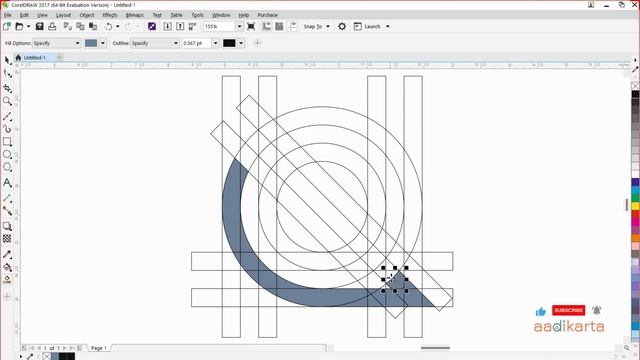Select the Polygon tool
The height and width of the screenshot is (360, 640).
click(x=7, y=167)
